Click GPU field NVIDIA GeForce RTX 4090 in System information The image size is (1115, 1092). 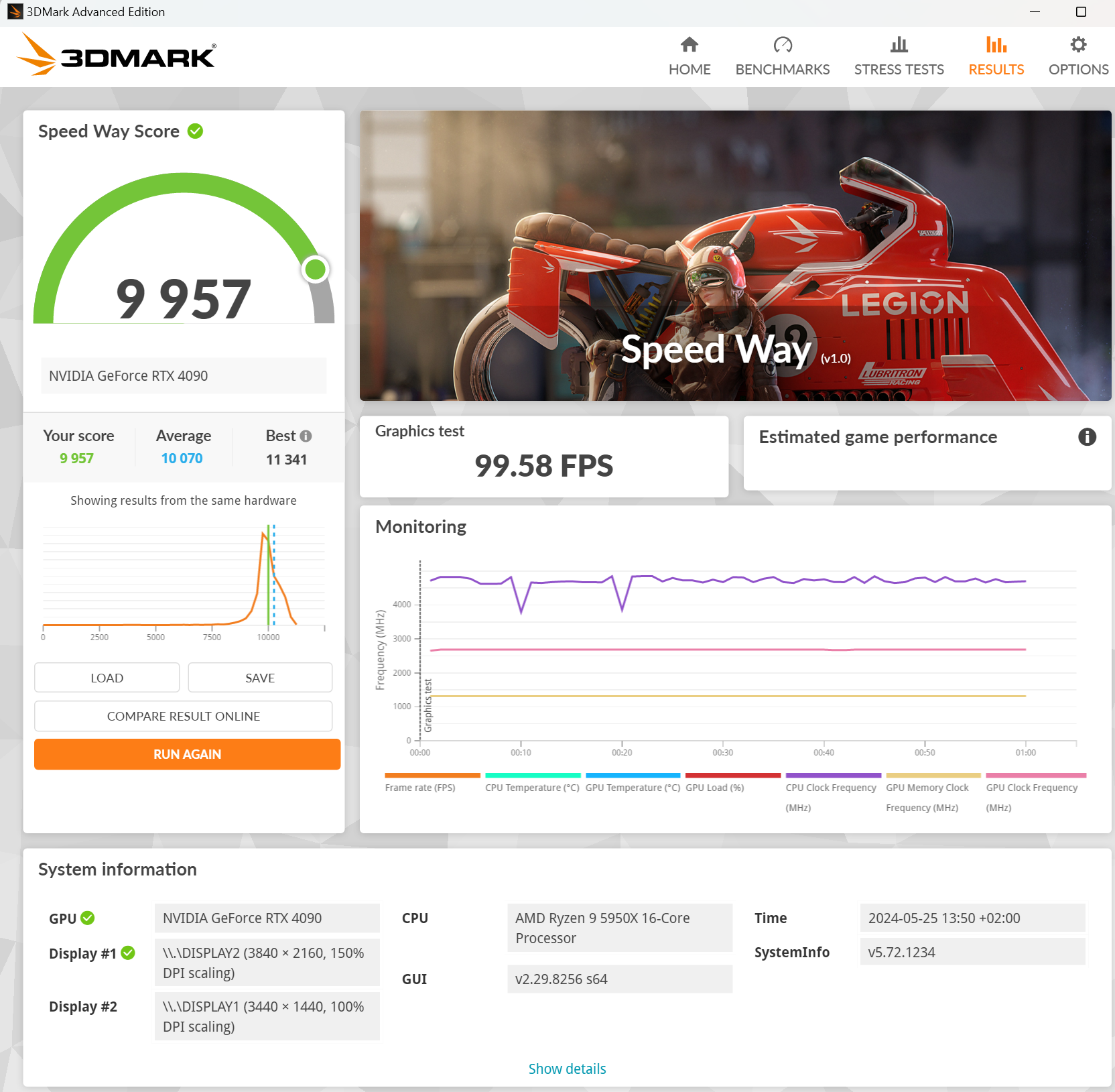coord(267,918)
